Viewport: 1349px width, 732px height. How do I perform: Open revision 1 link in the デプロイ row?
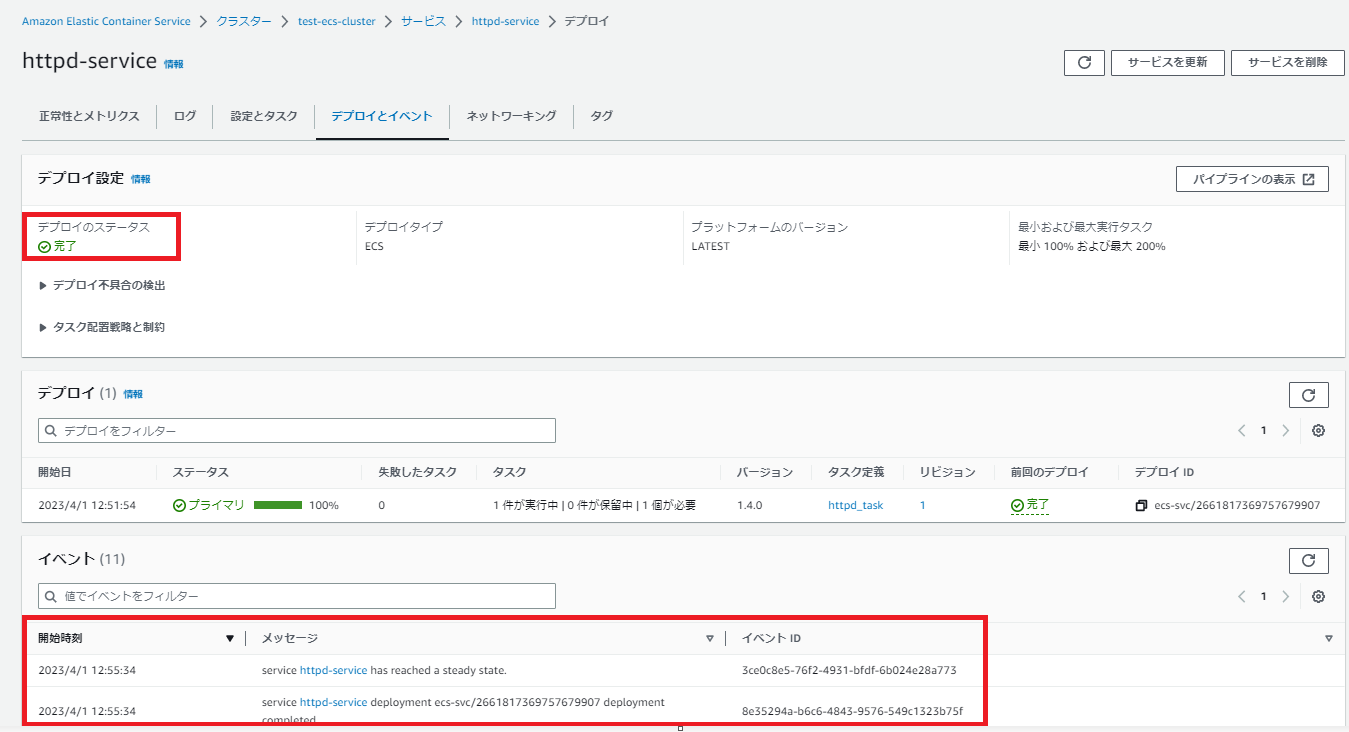pyautogui.click(x=923, y=505)
